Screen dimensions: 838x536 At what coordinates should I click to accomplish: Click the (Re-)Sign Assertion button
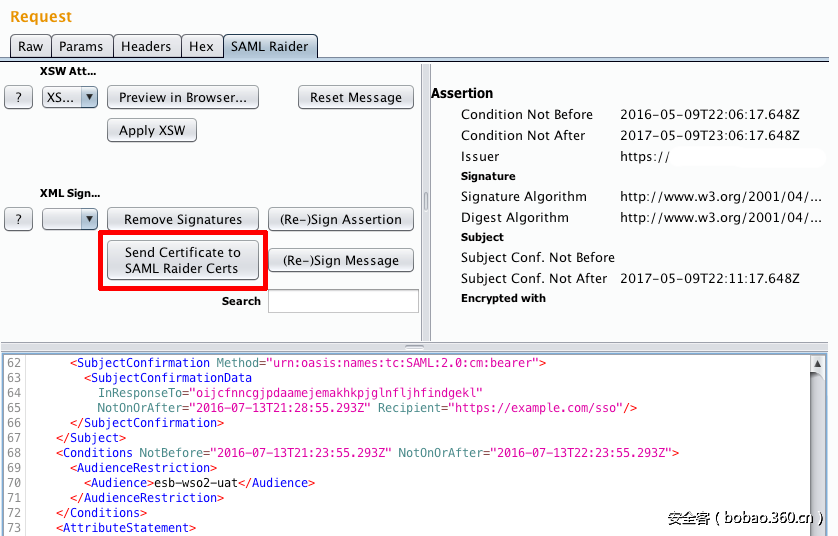341,219
